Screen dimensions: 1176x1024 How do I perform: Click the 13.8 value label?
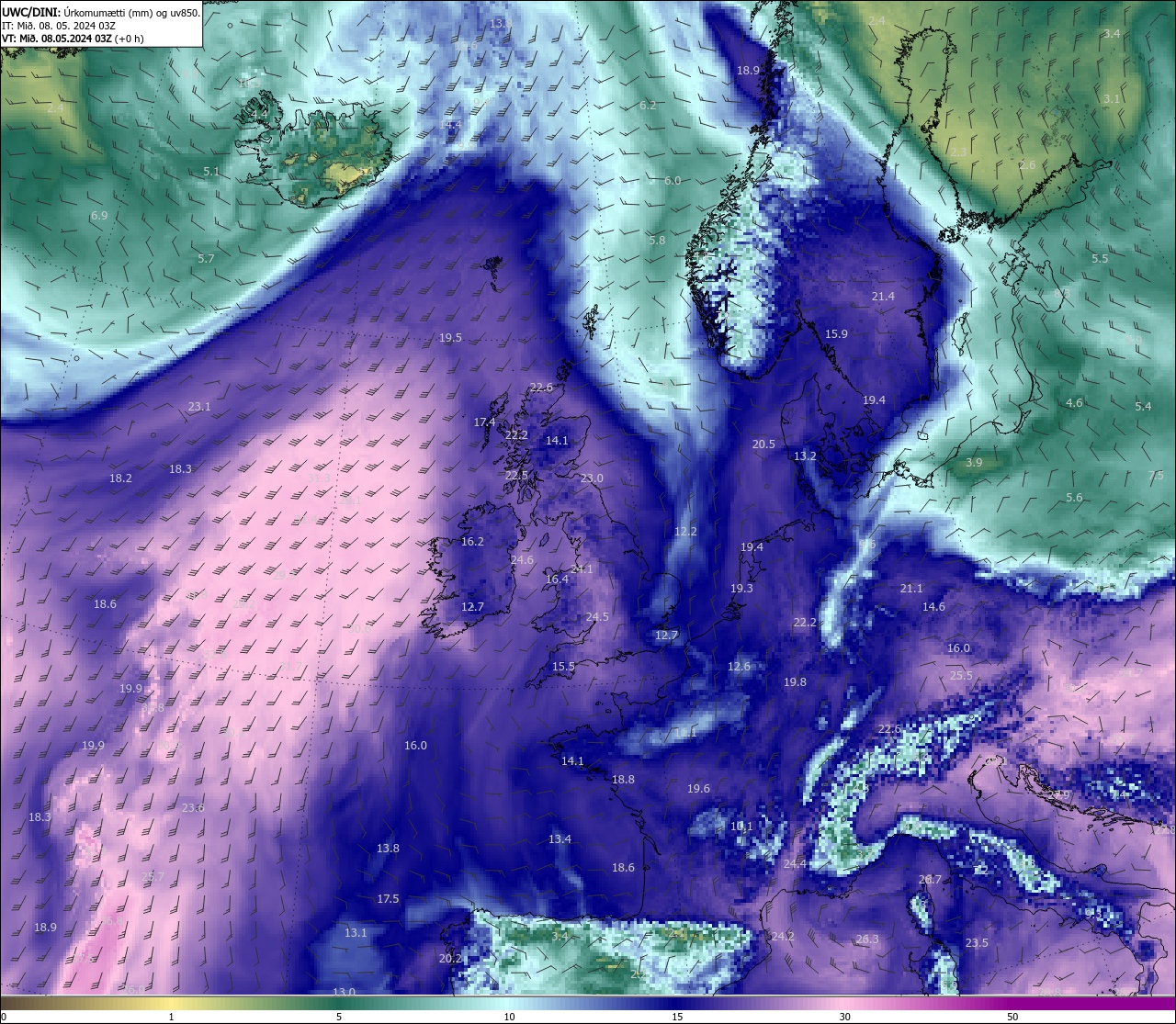point(388,849)
